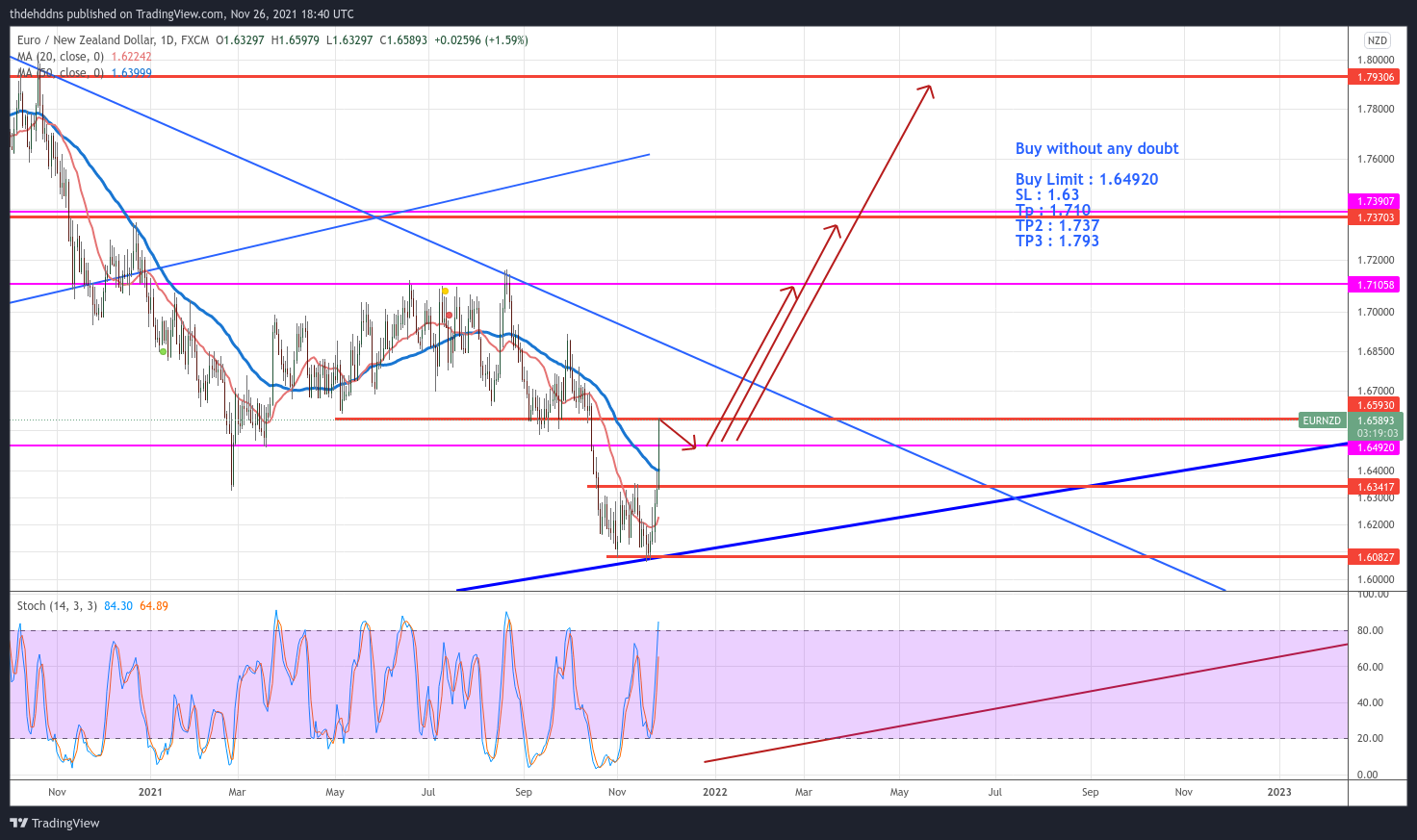The height and width of the screenshot is (840, 1417).
Task: Open the NZD currency selector
Action: 1378,40
